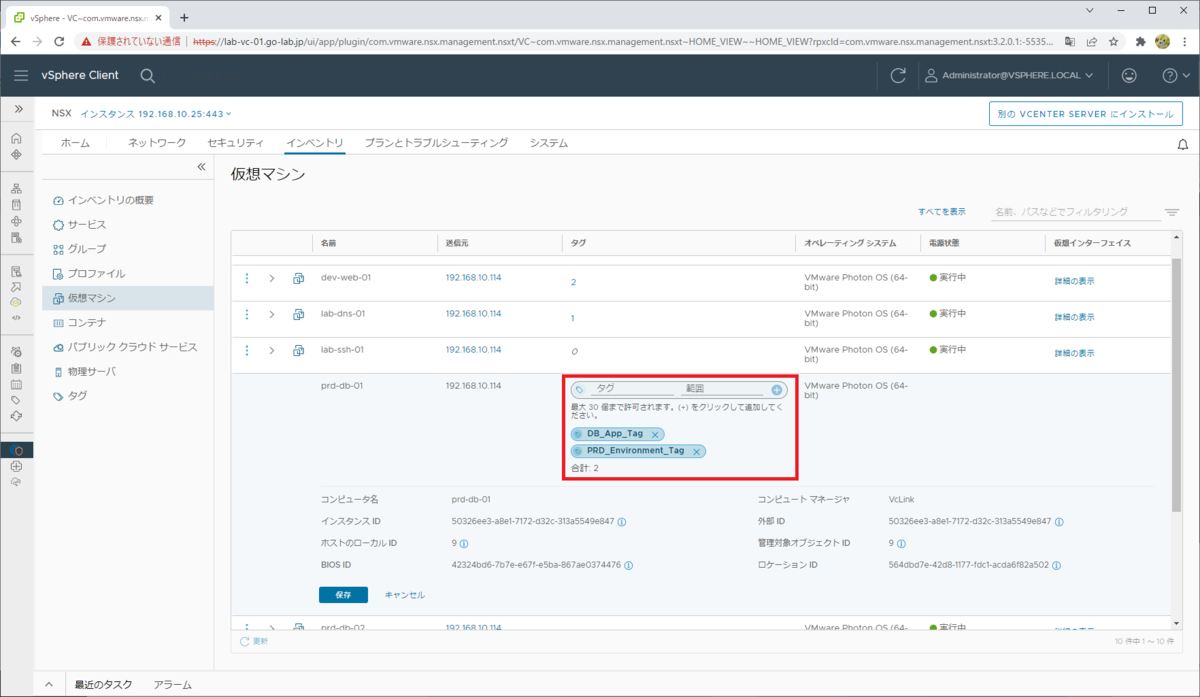Click the filter lines icon
Screen dimensions: 1200x697
pyautogui.click(x=1172, y=212)
